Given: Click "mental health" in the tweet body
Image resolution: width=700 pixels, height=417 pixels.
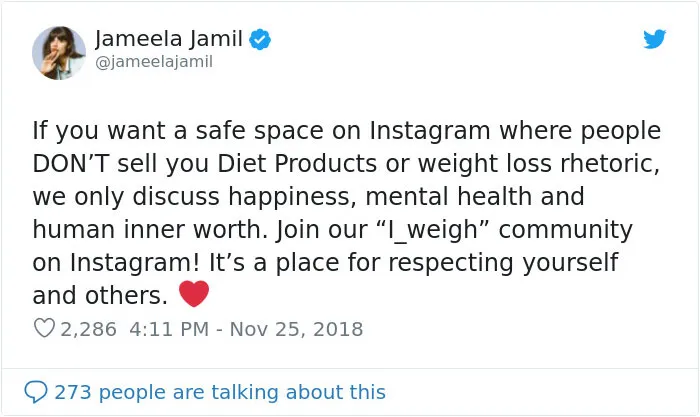Looking at the screenshot, I should 448,196.
